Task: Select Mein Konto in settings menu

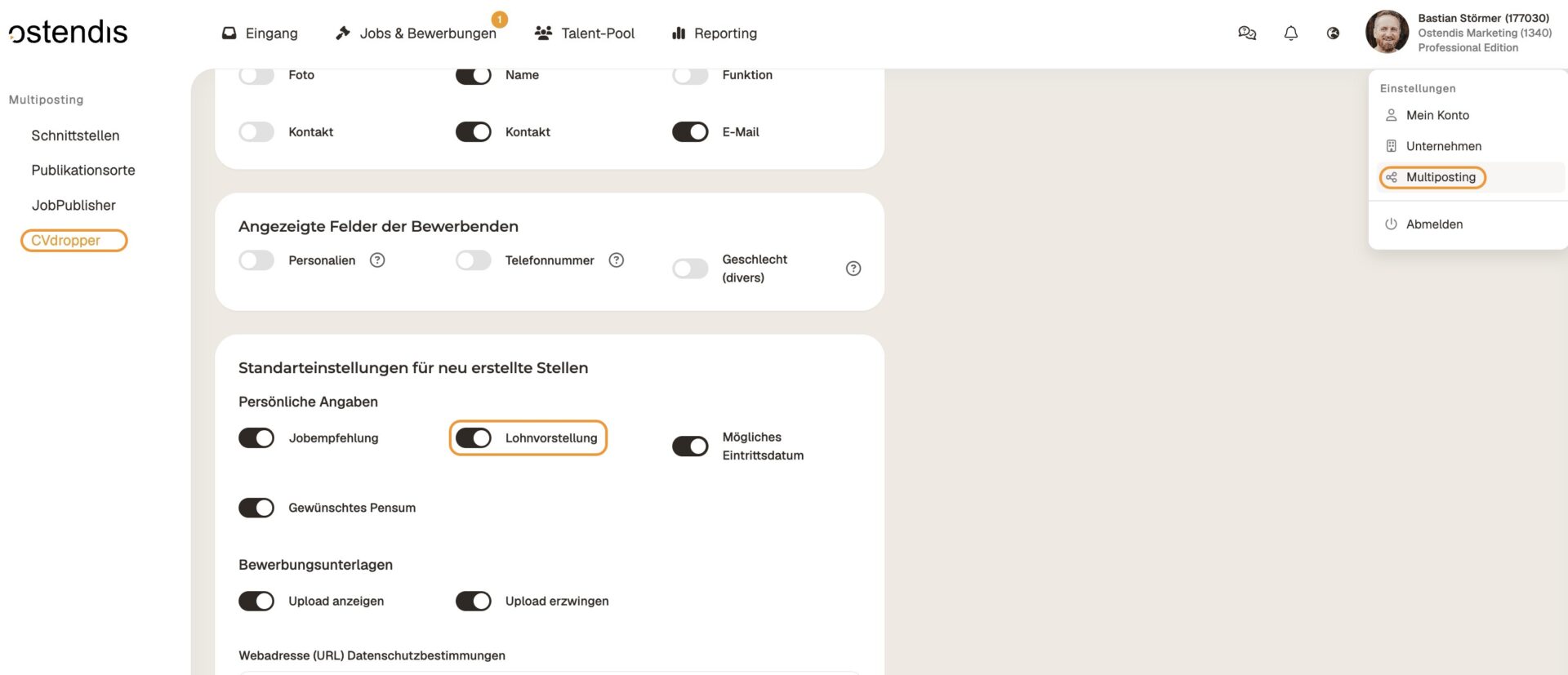Action: (1437, 115)
